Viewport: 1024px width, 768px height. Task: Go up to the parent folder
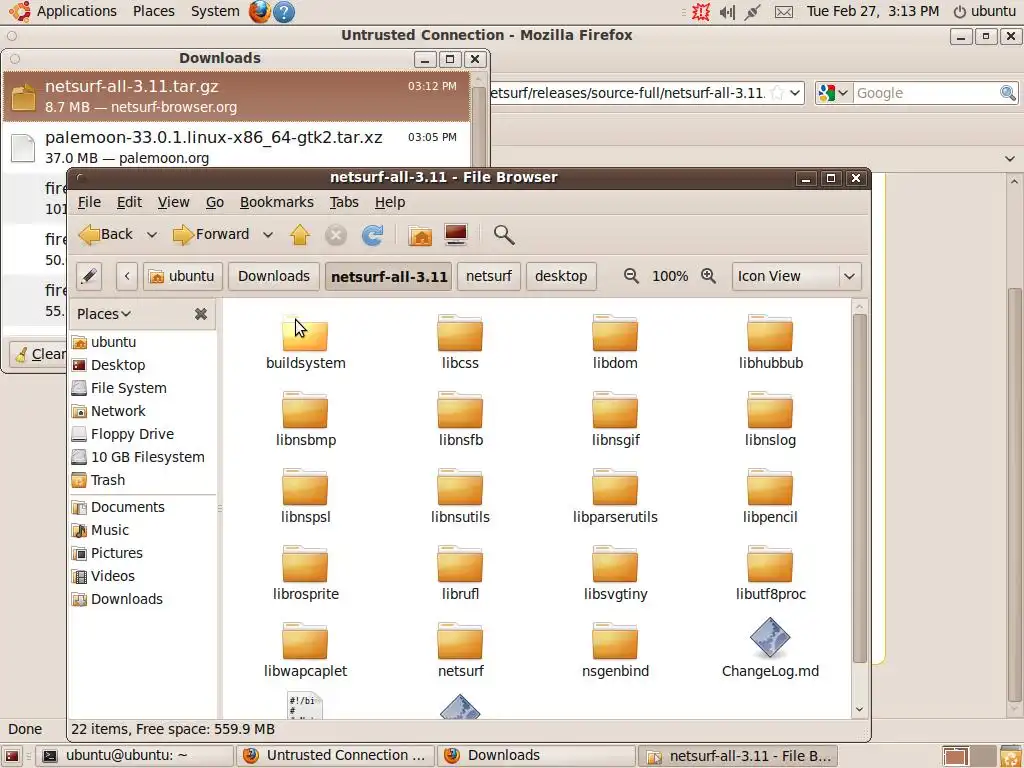300,234
